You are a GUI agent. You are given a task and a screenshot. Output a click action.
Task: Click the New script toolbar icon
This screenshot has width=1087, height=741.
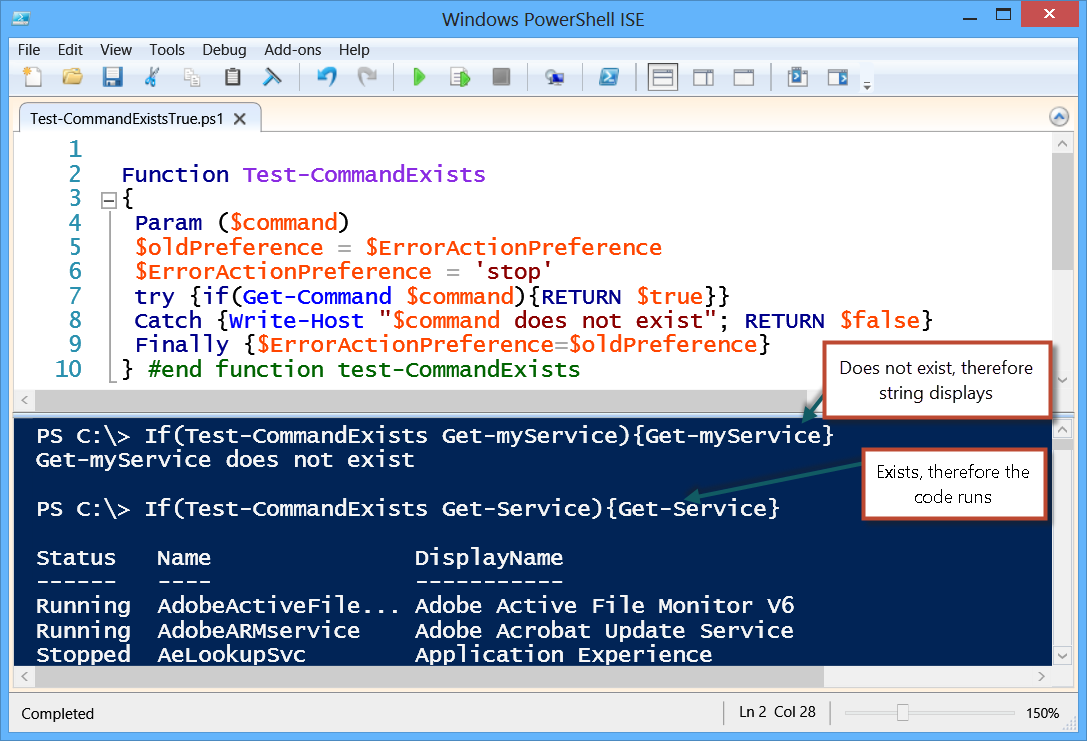[32, 76]
